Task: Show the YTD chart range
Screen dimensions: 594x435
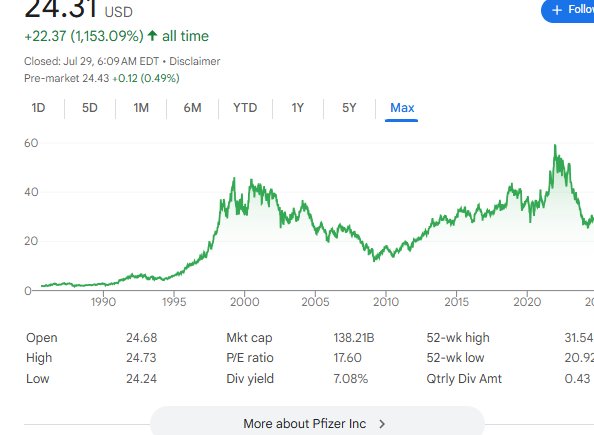Action: 245,108
